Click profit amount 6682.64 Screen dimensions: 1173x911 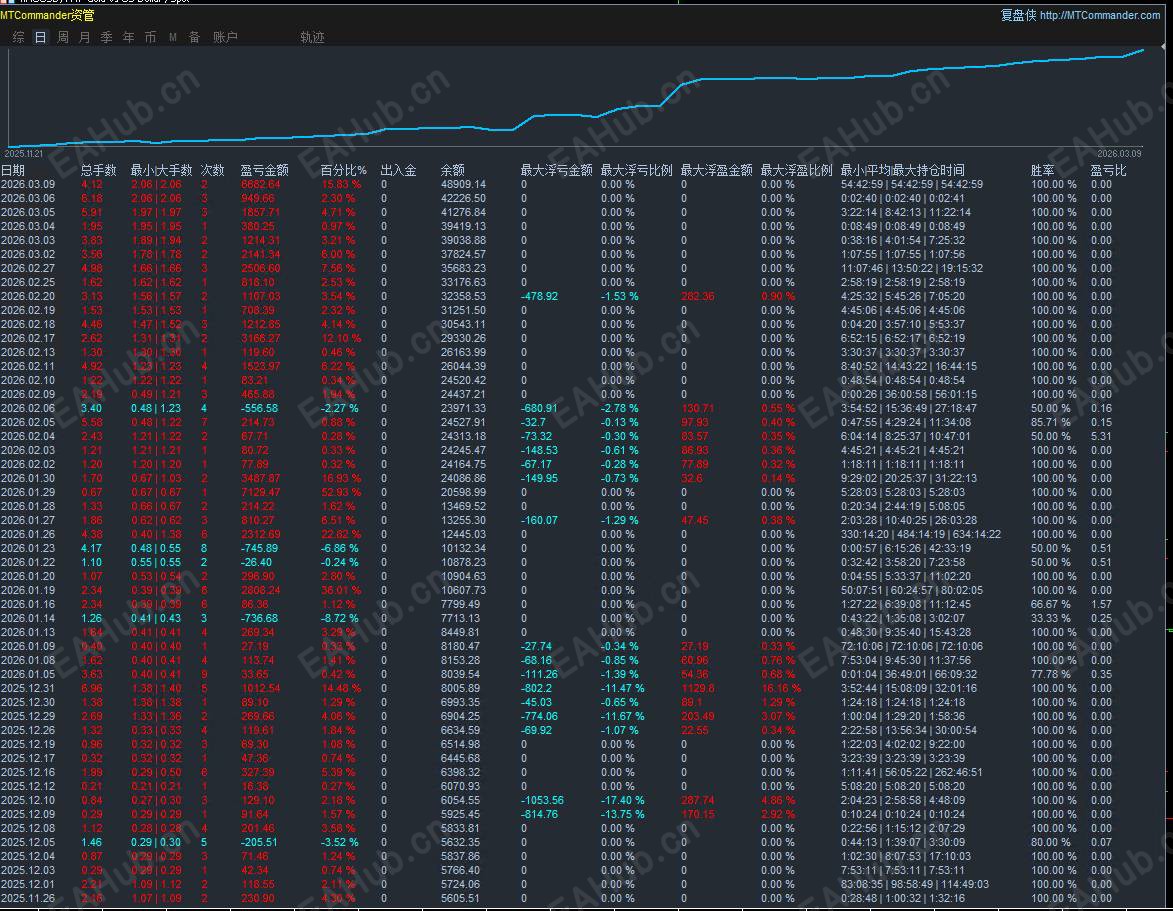pos(260,184)
